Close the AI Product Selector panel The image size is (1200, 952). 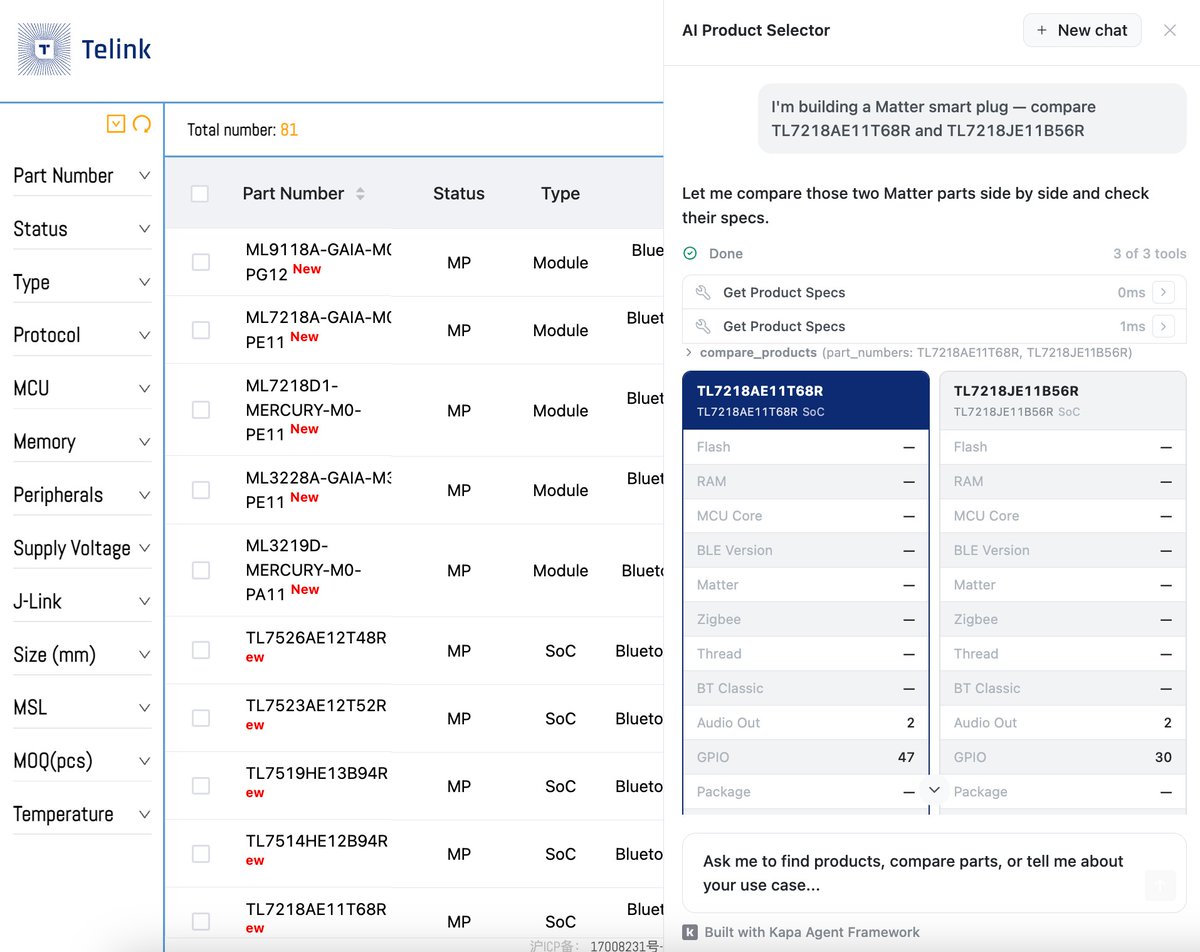(1170, 30)
